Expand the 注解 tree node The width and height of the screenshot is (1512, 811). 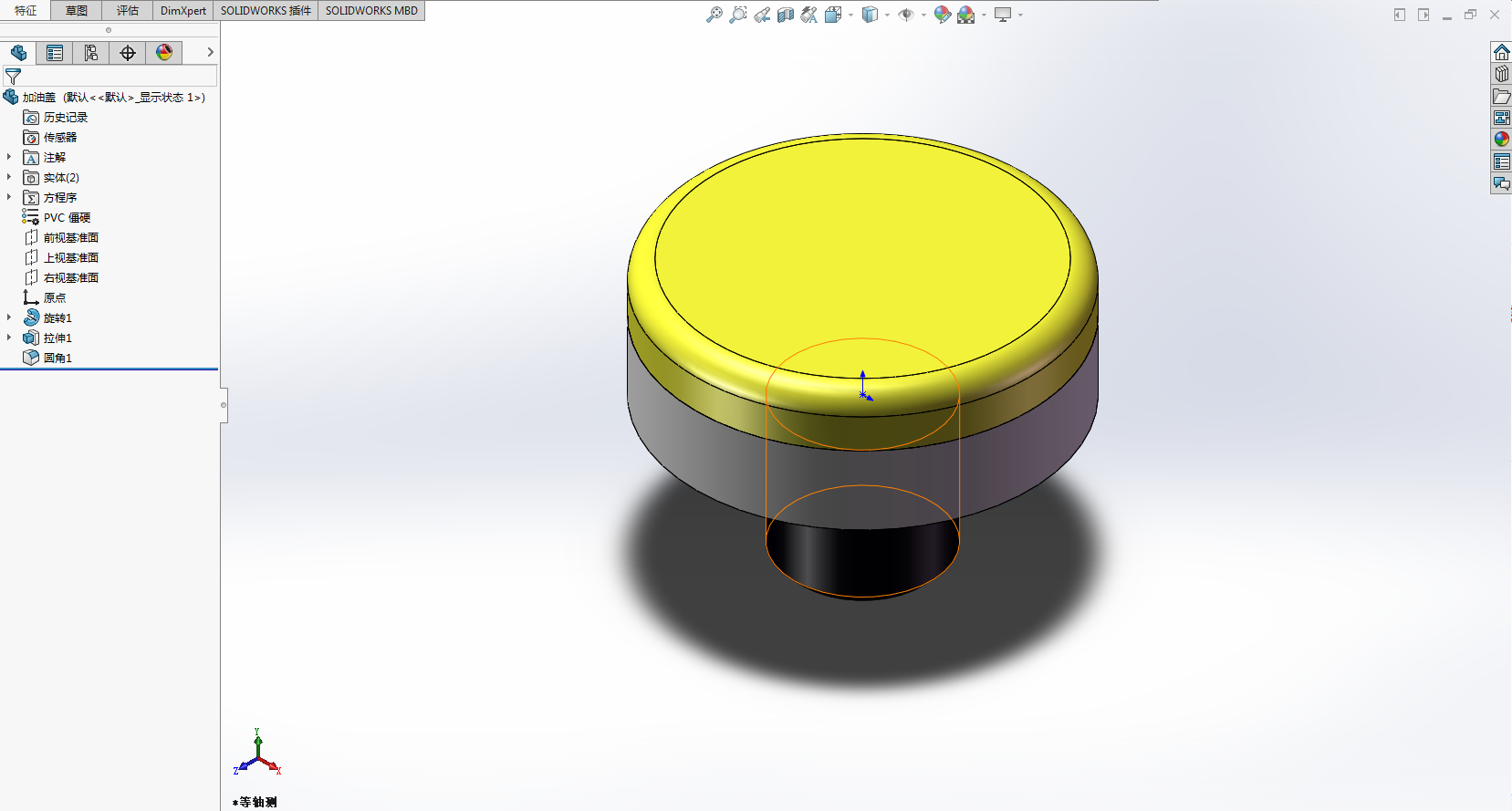(9, 157)
